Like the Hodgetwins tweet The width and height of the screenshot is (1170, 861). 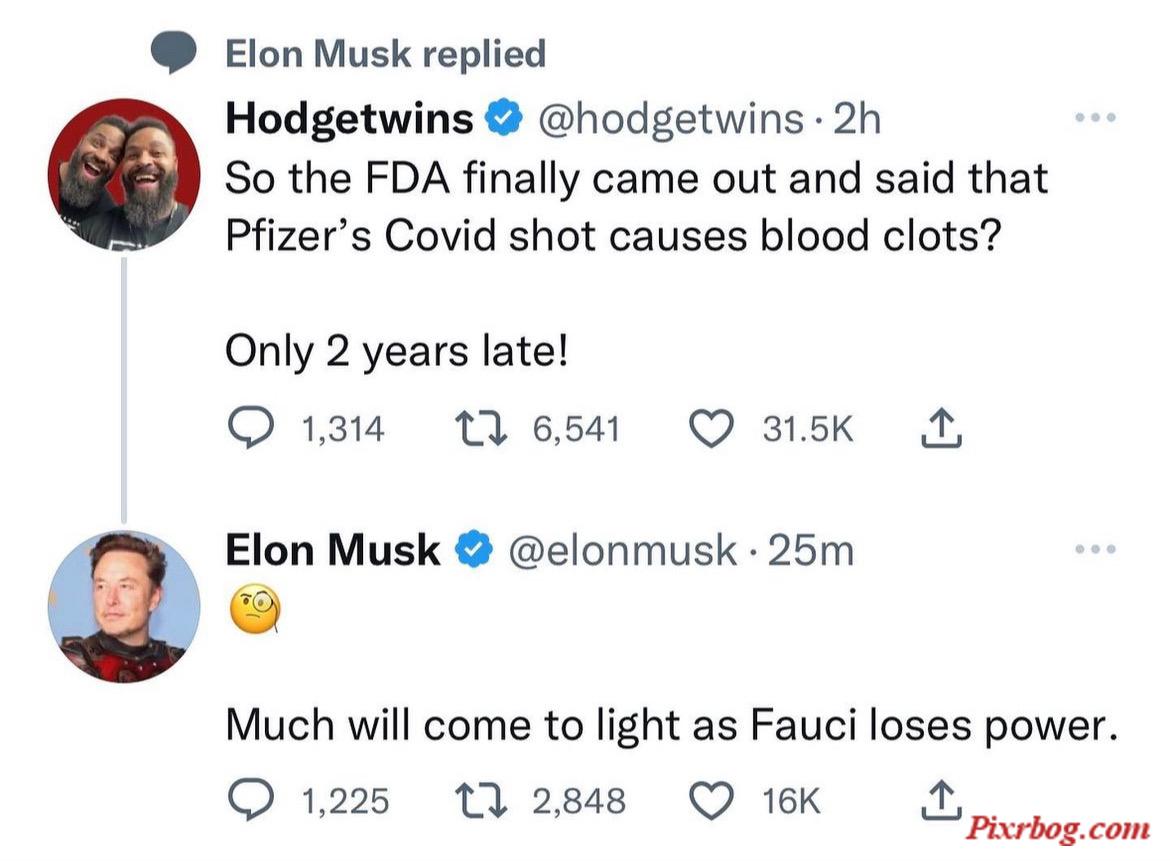point(711,429)
